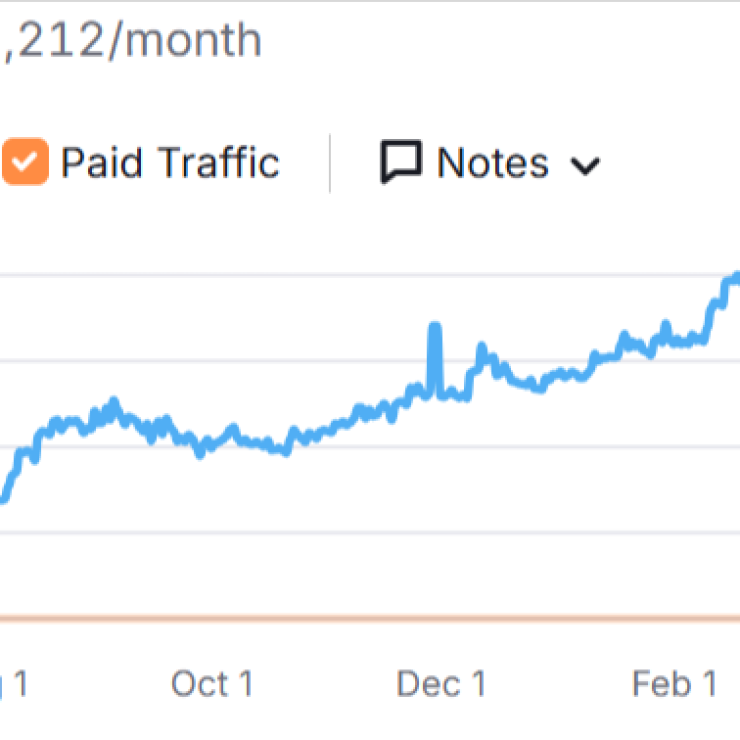Click the Notes speech bubble icon
Screen dimensions: 740x740
[401, 163]
